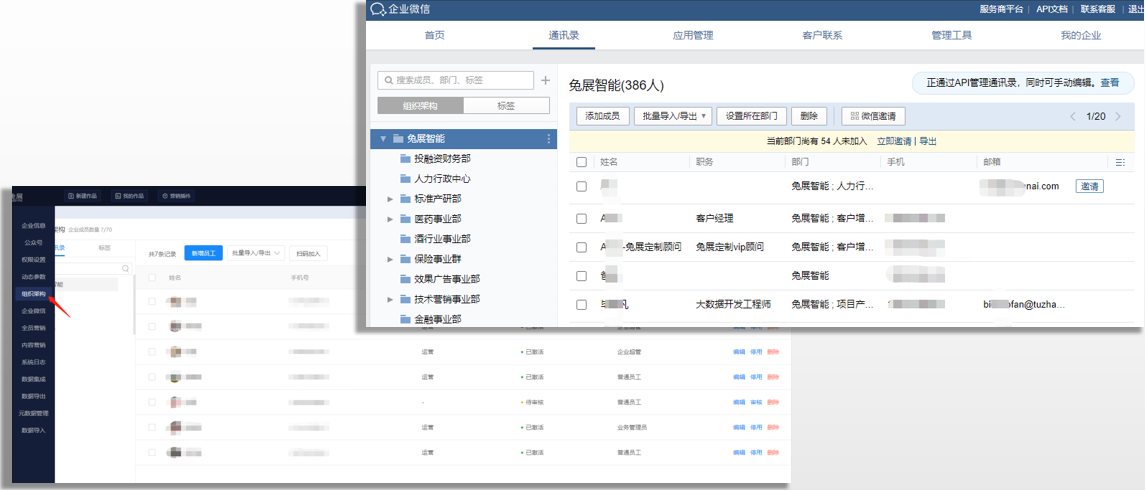The width and height of the screenshot is (1145, 490).
Task: Click the 立即邀请 link
Action: (x=895, y=141)
